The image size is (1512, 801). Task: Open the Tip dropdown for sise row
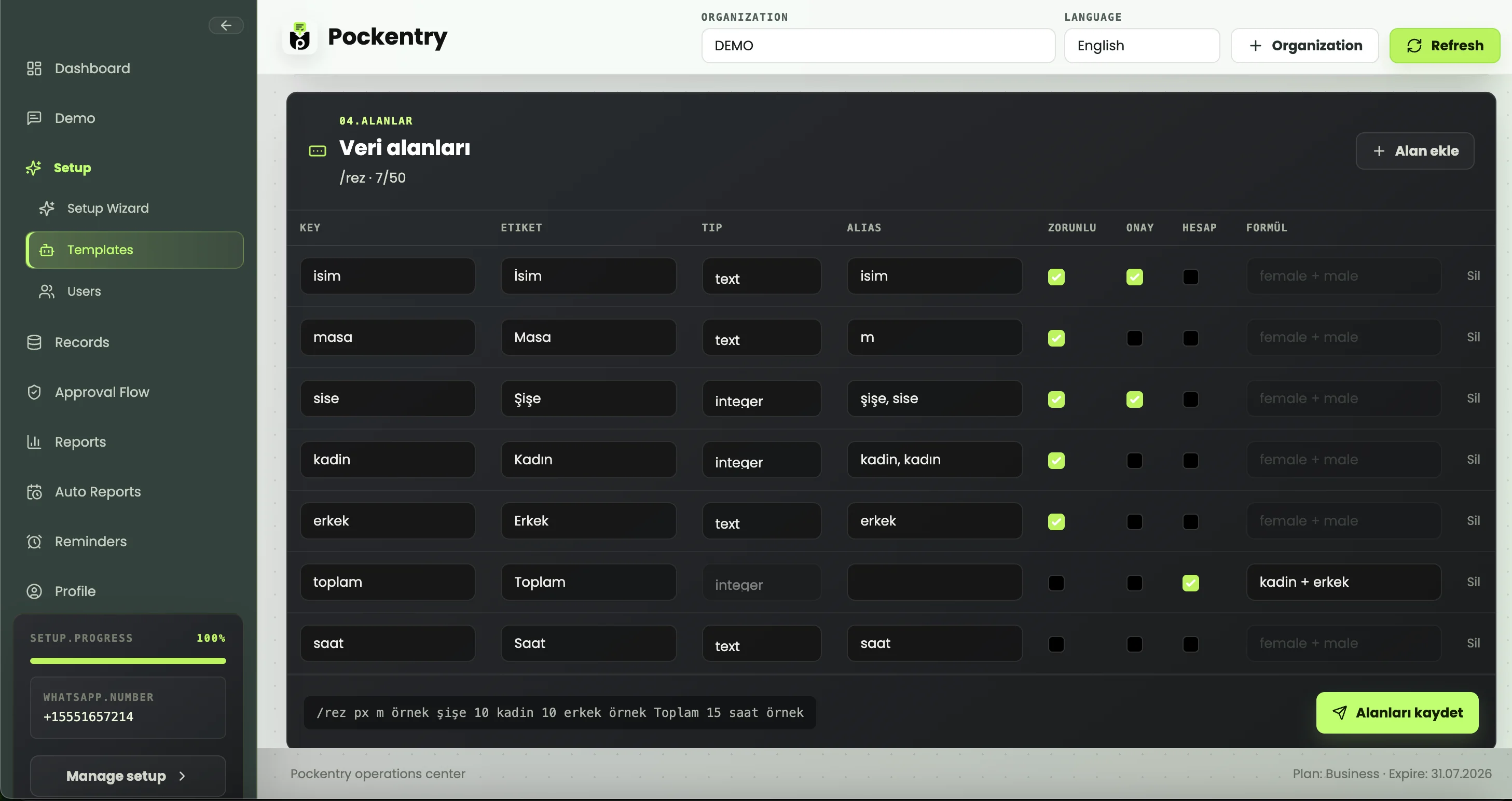pyautogui.click(x=761, y=398)
